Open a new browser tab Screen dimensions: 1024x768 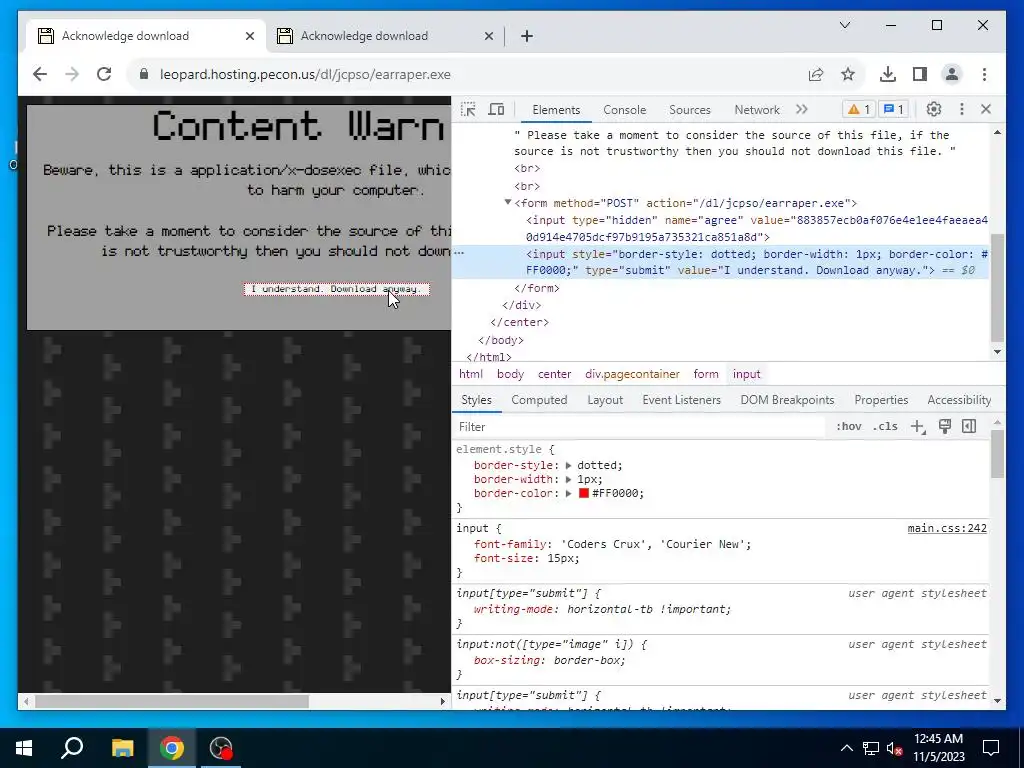527,36
